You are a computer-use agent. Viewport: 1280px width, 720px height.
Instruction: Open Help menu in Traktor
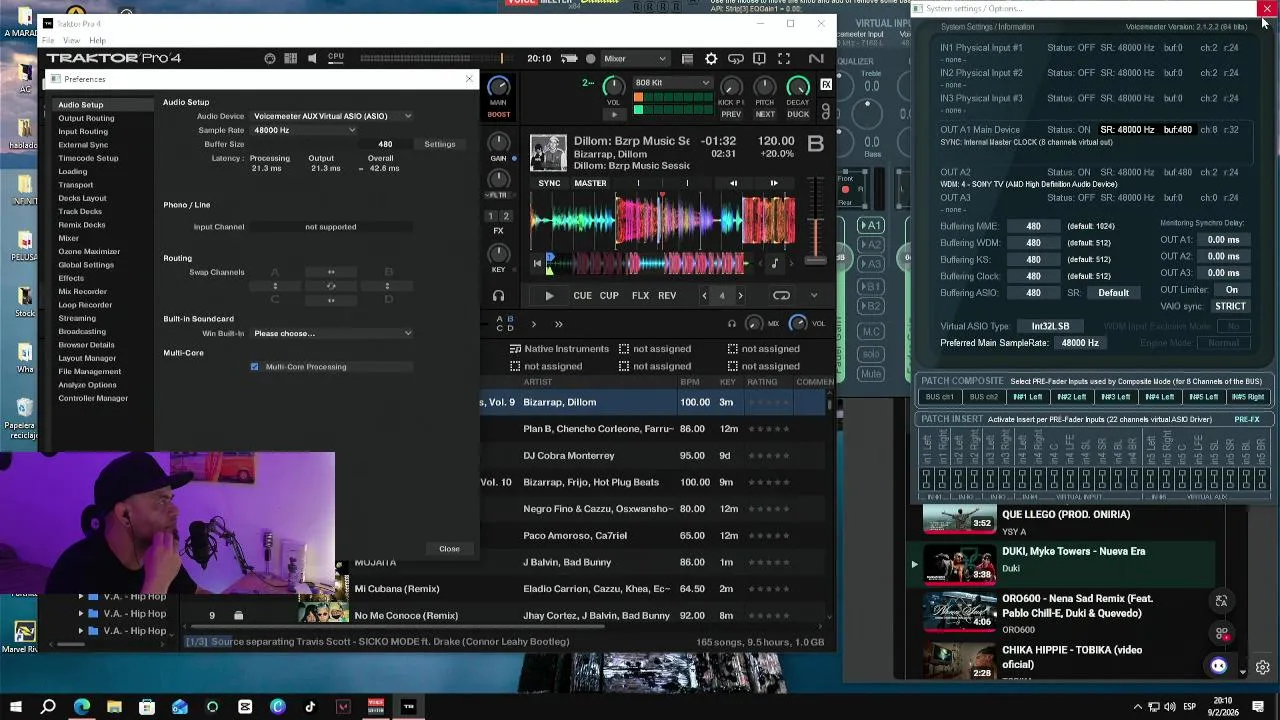click(x=97, y=41)
